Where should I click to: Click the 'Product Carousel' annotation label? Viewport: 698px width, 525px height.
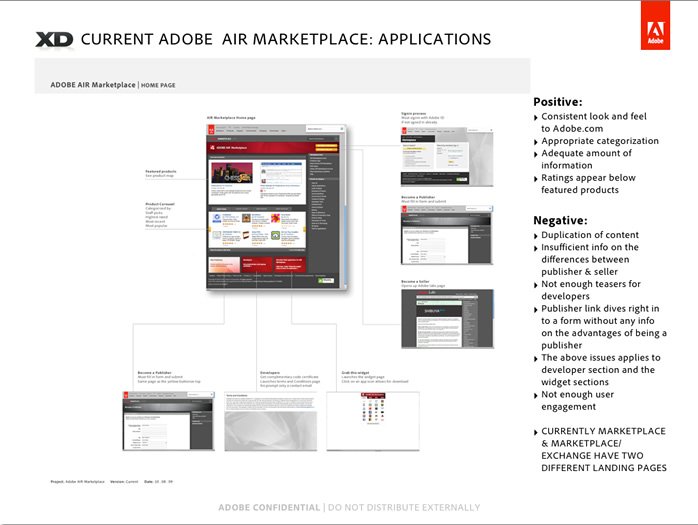click(160, 204)
